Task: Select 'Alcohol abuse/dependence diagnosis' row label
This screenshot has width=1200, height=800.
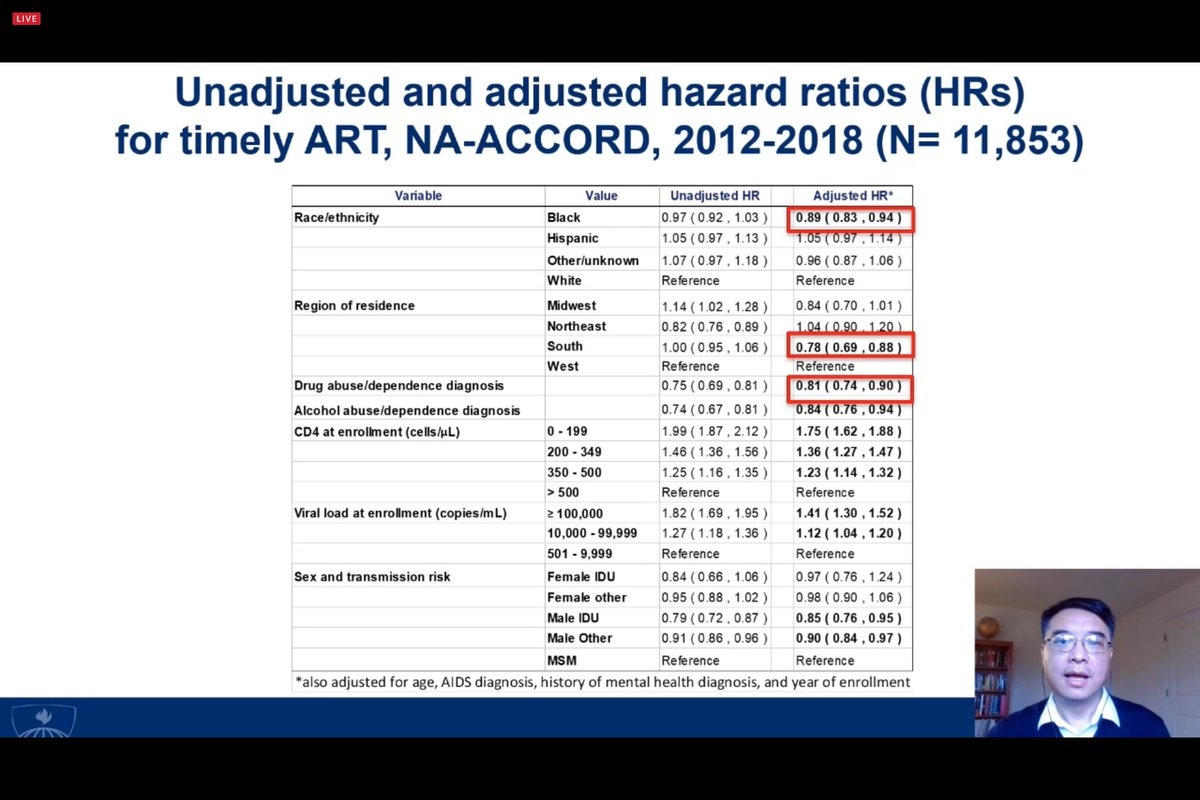Action: 407,410
